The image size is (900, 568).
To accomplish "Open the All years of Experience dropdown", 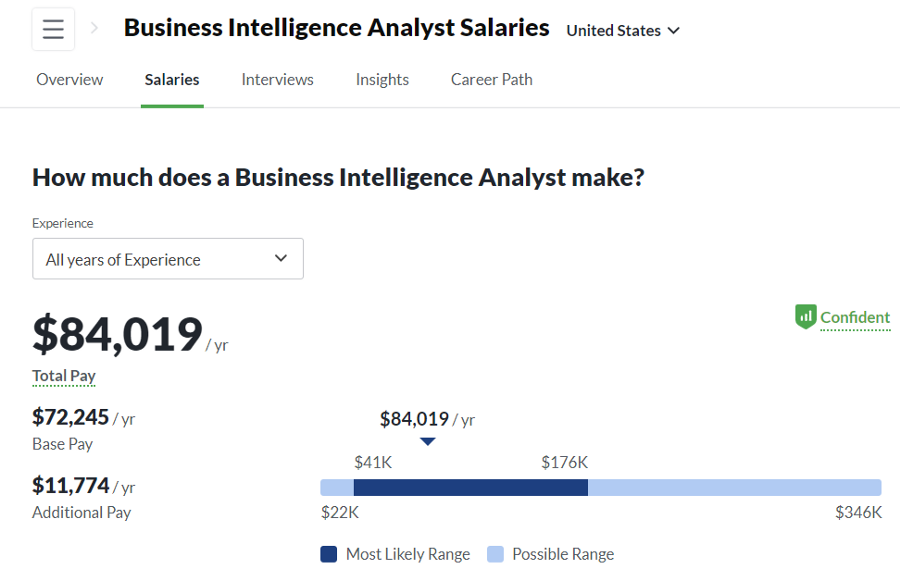I will [x=168, y=259].
